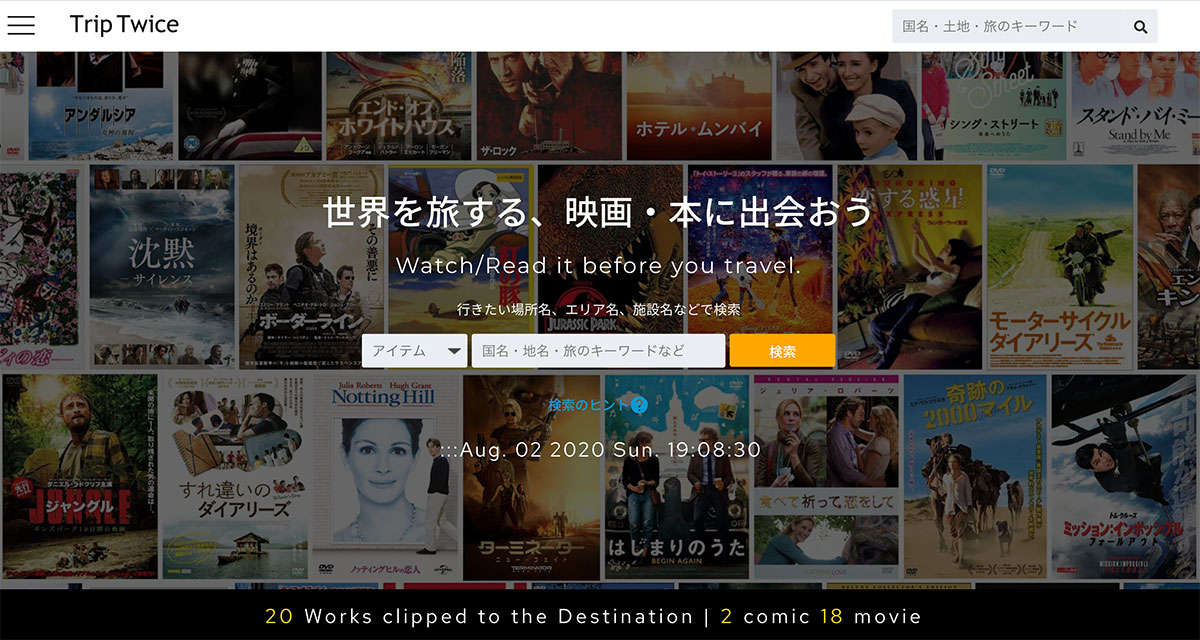Click the 20 Works clipped count text
Image resolution: width=1200 pixels, height=640 pixels.
[x=479, y=616]
